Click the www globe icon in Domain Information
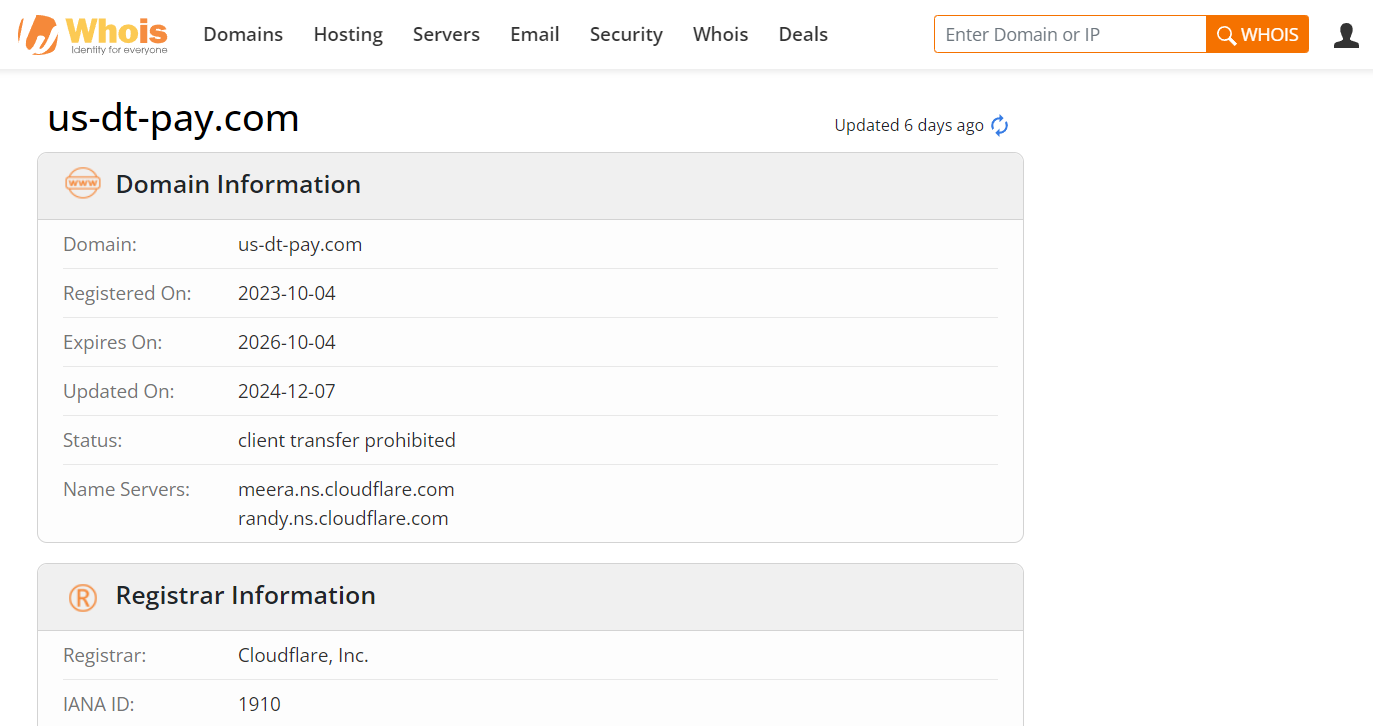Viewport: 1373px width, 726px height. point(83,184)
